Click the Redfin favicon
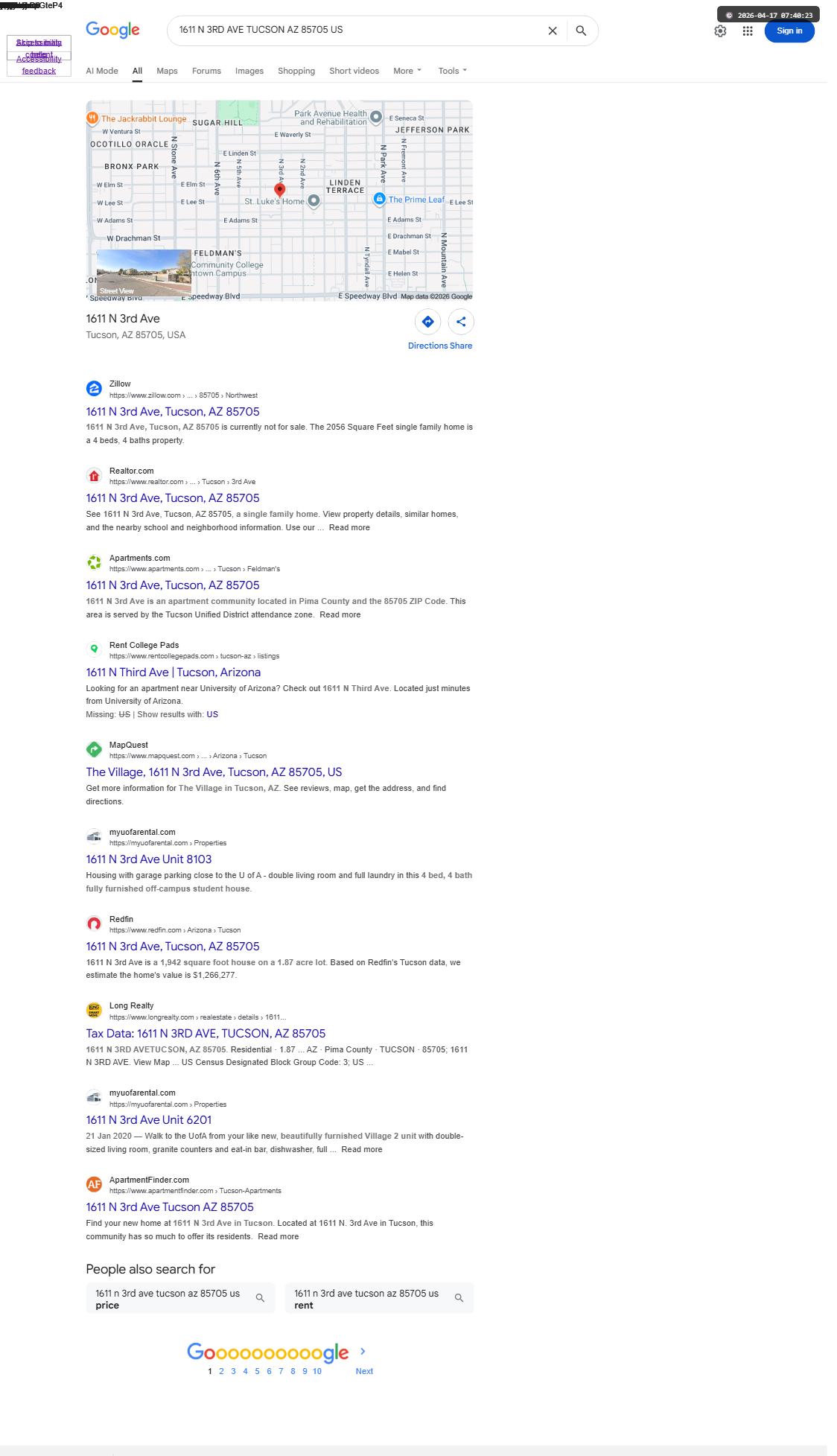Image resolution: width=837 pixels, height=1456 pixels. coord(94,923)
